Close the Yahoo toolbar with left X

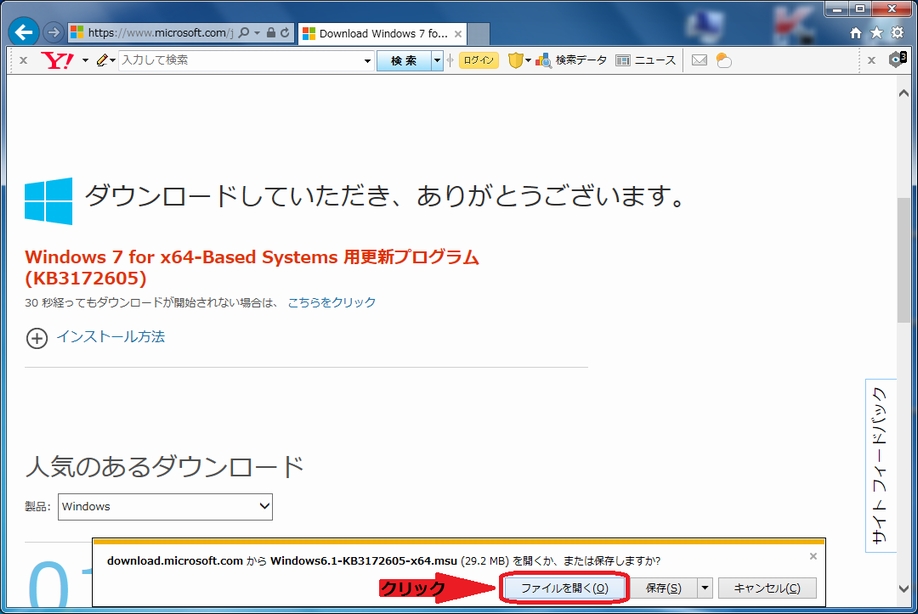[x=23, y=60]
